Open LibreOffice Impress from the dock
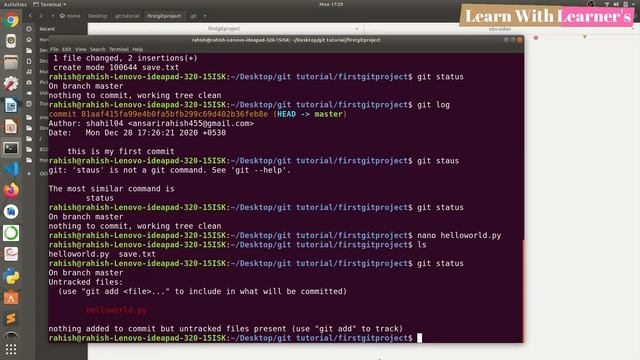 tap(11, 126)
